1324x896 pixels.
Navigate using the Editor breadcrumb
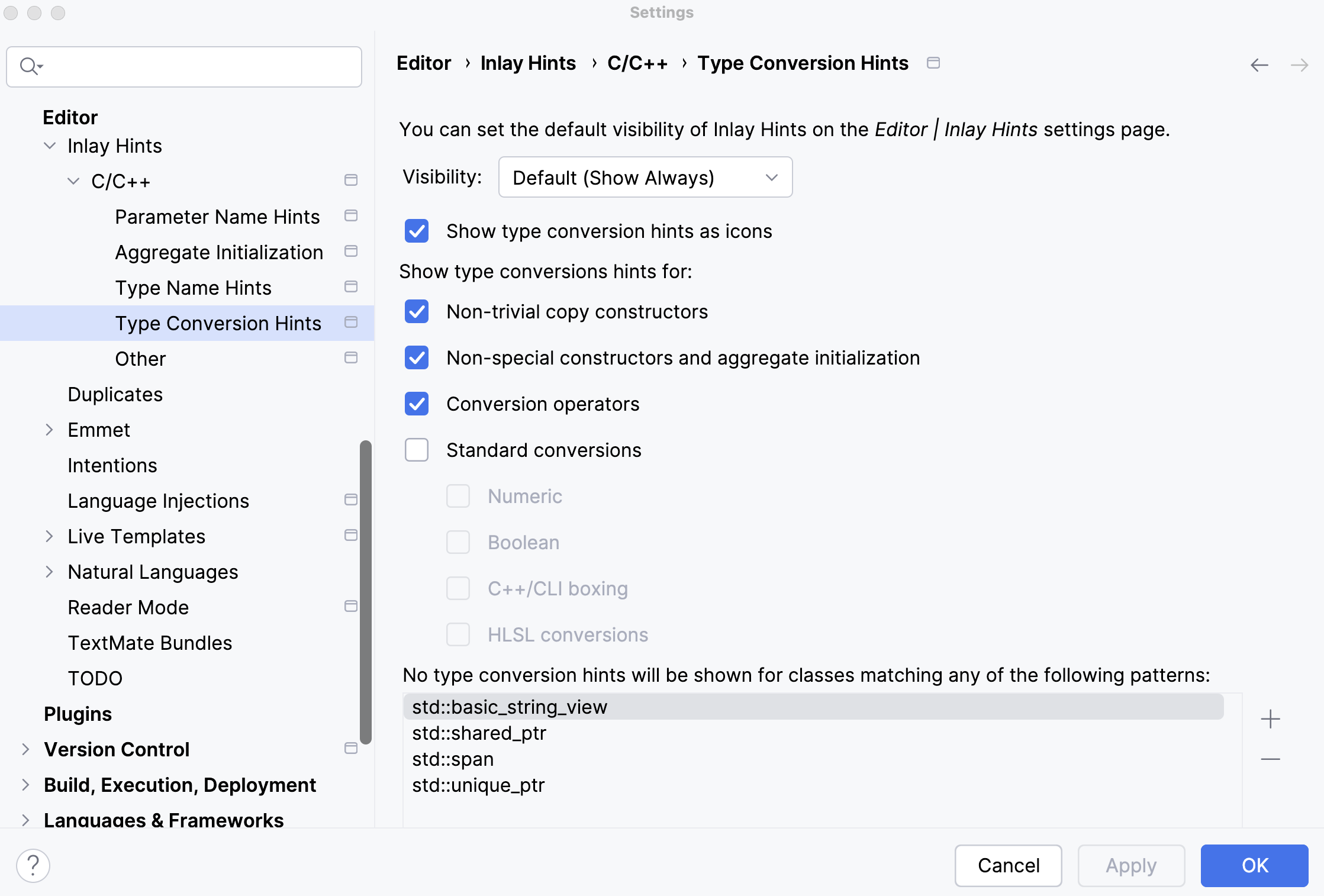tap(424, 63)
